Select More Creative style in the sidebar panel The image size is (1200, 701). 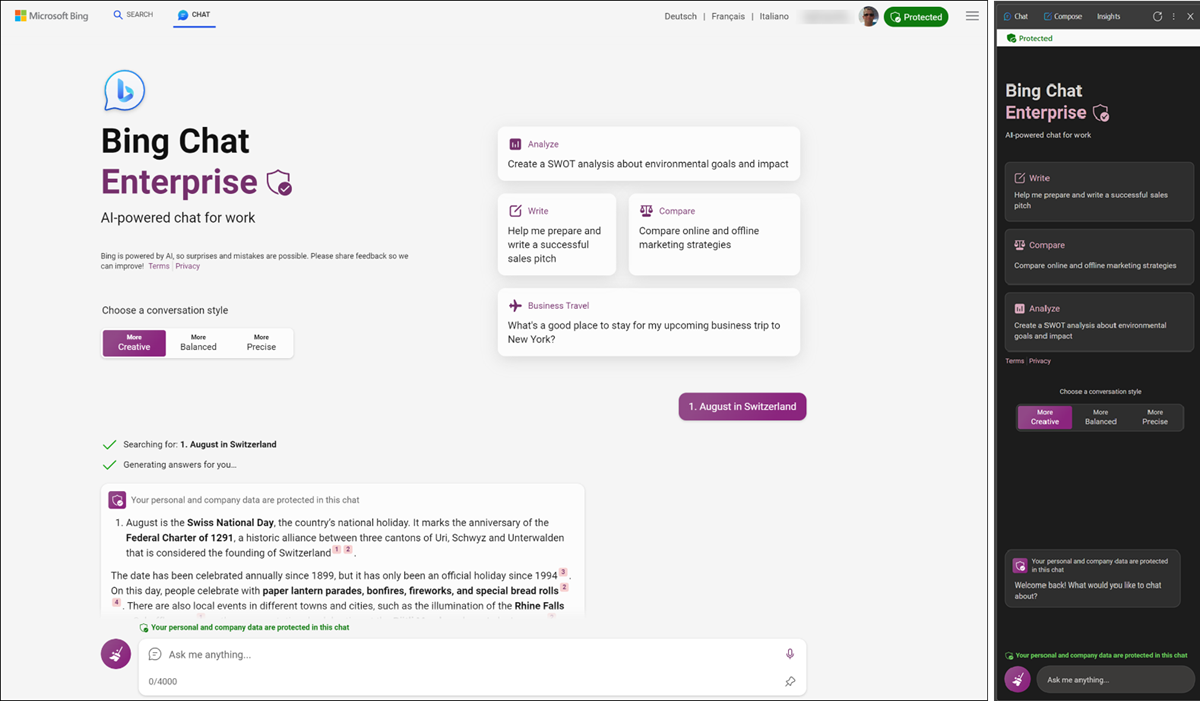click(x=1044, y=417)
